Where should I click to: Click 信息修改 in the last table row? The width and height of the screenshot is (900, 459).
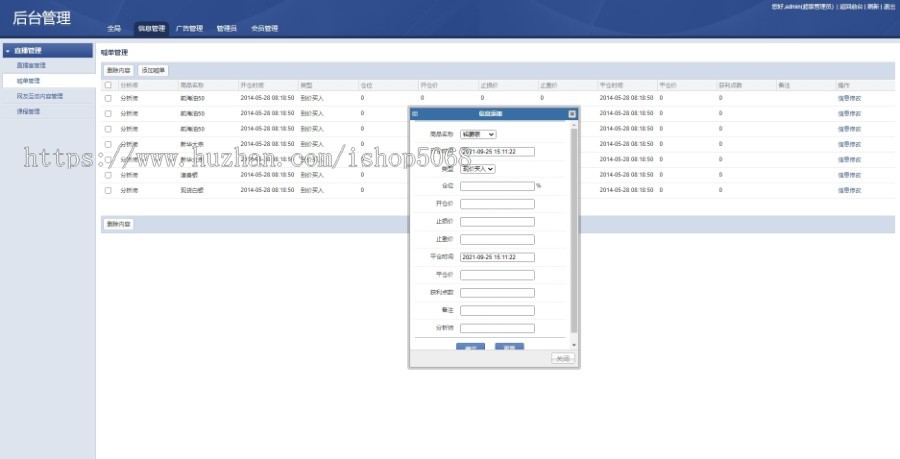click(849, 190)
